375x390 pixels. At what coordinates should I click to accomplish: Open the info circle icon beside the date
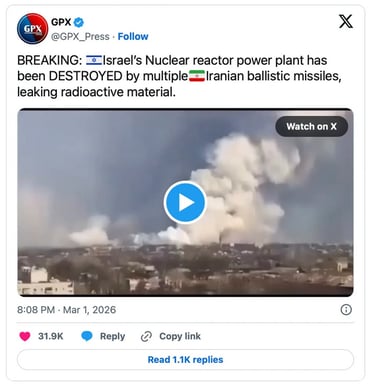point(346,310)
